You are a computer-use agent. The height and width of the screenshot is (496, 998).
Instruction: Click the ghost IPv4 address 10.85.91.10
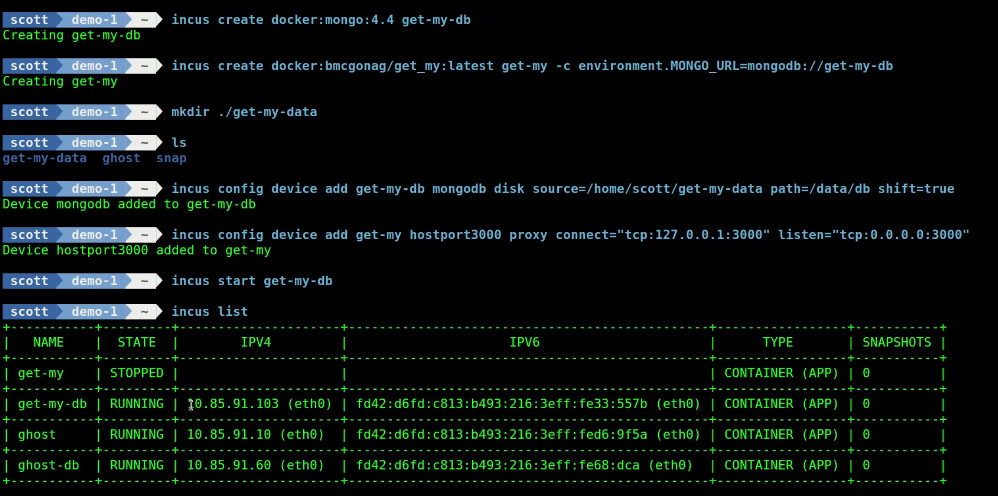coord(229,434)
